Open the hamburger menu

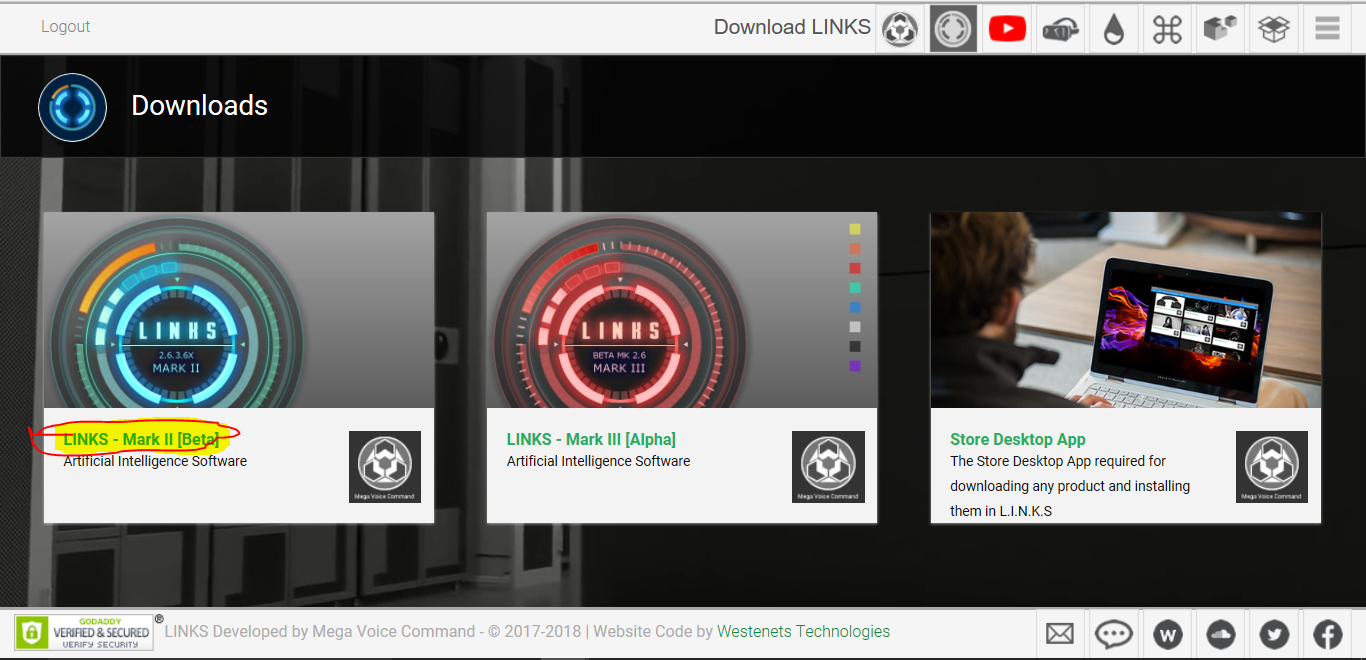(1327, 28)
